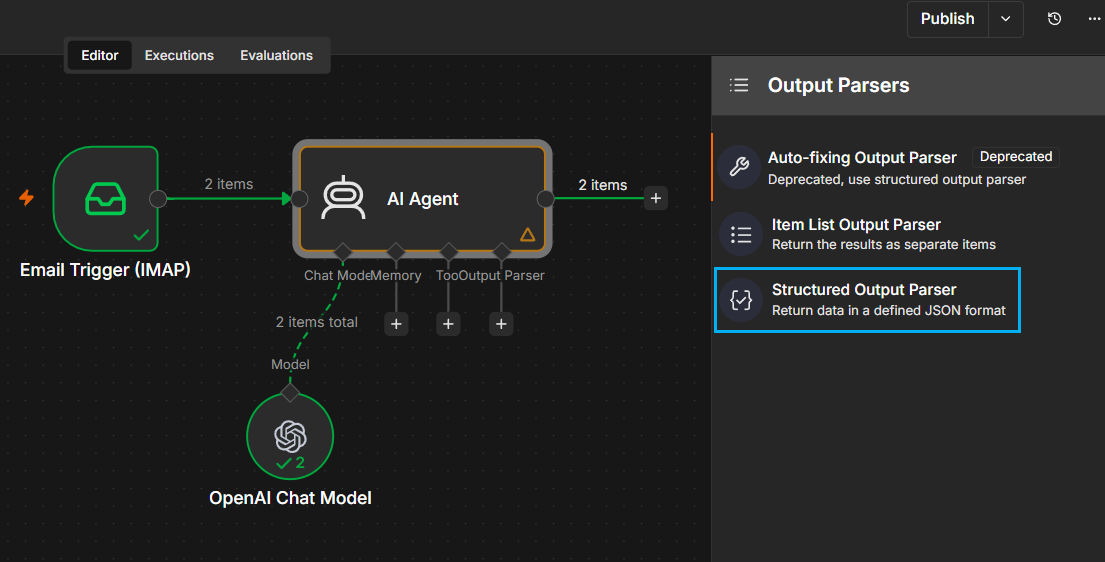Switch to the Evaluations tab
Screen dimensions: 1105x562
tap(276, 55)
